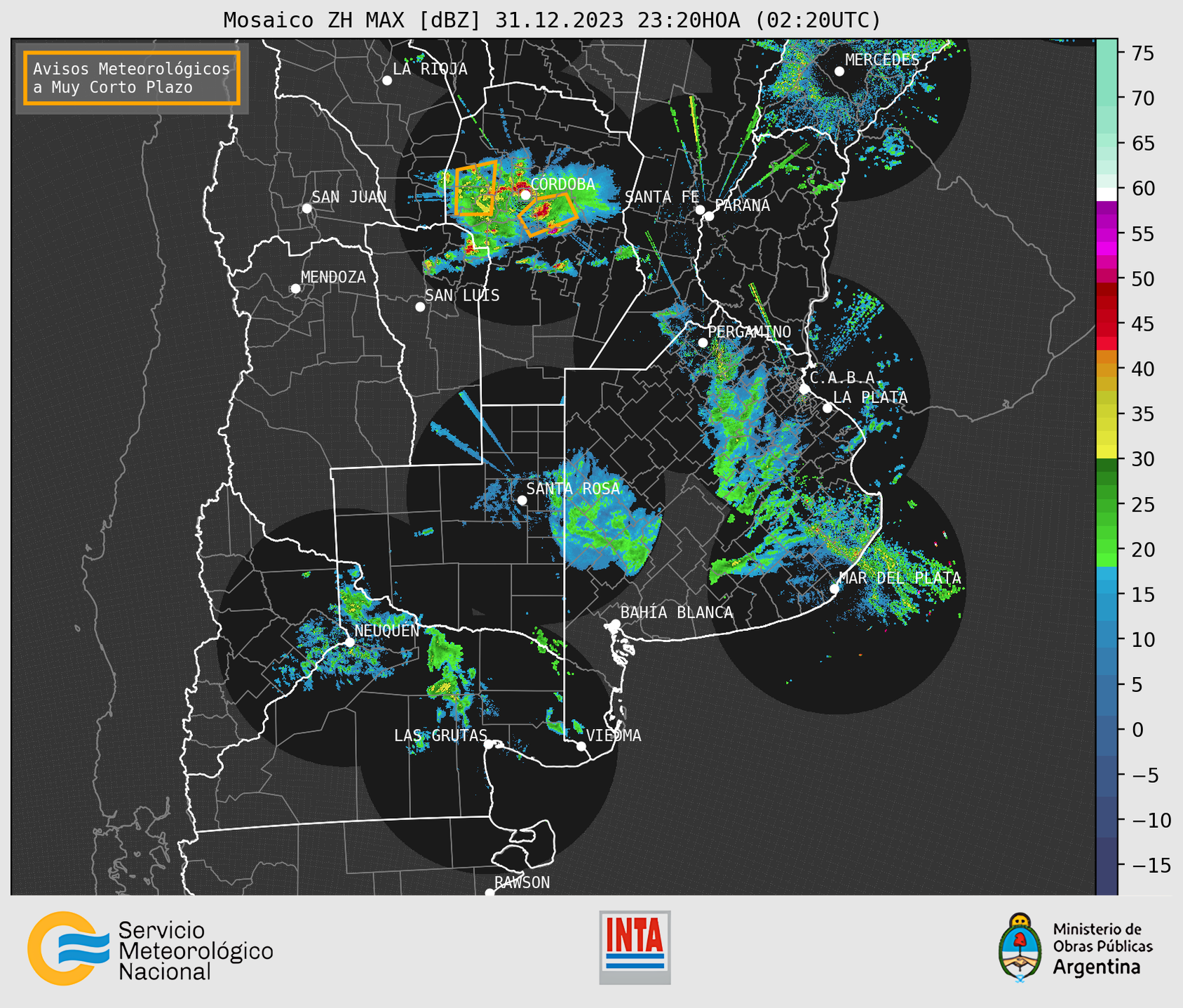Screen dimensions: 1183x1008
Task: Click the MERCEDES city label
Action: 882,60
